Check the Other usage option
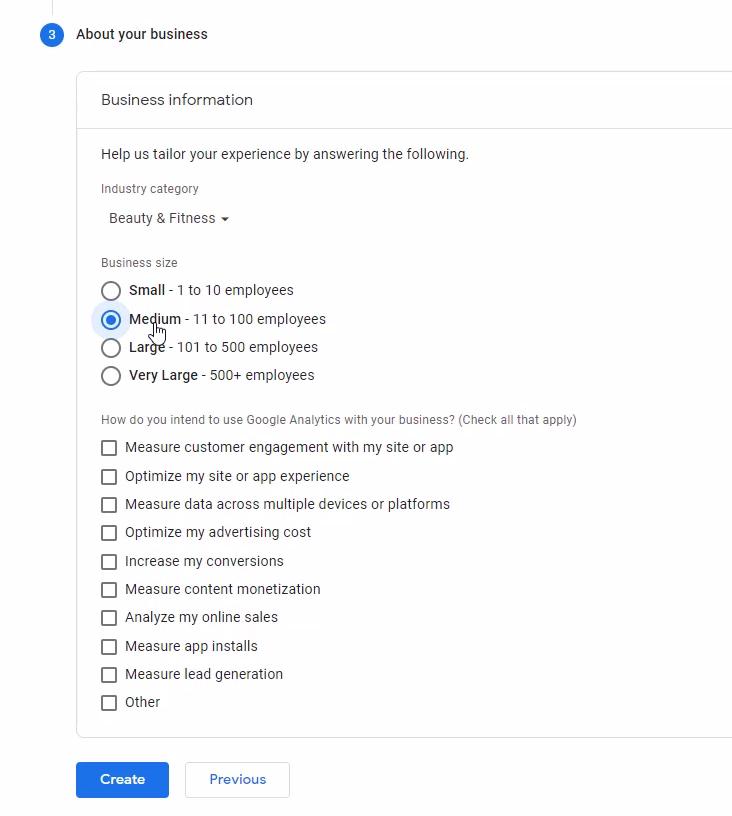This screenshot has width=732, height=816. pyautogui.click(x=109, y=703)
